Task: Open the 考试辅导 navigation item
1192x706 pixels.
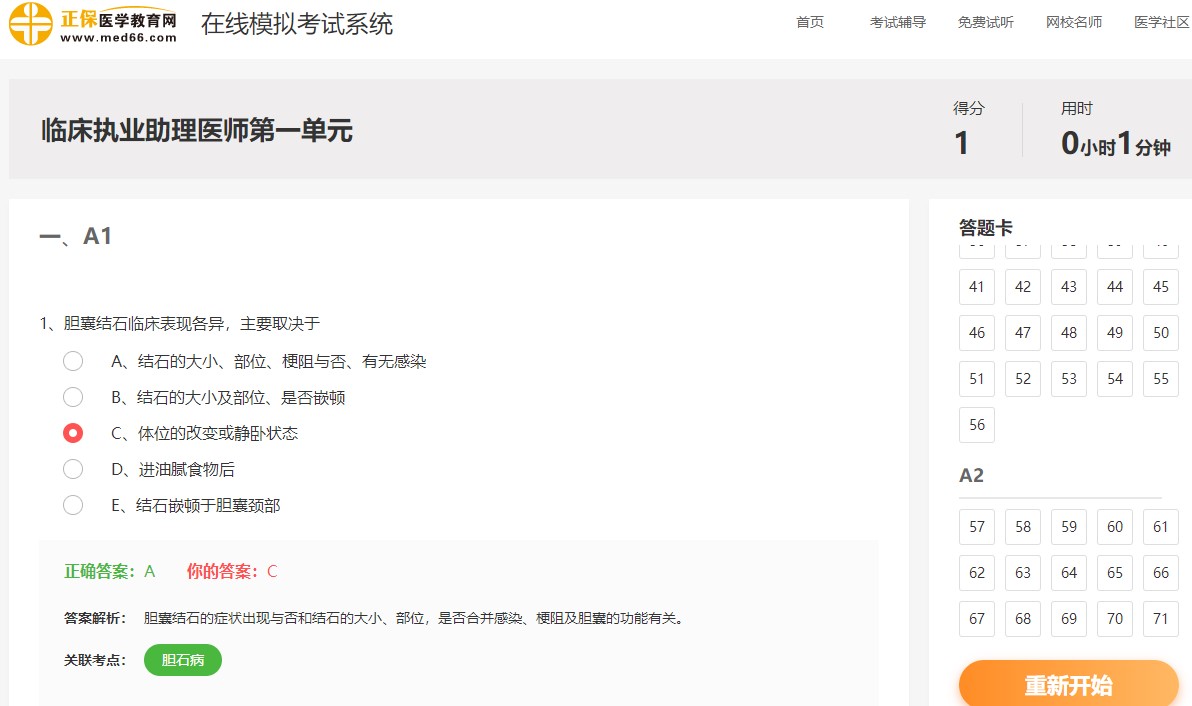Action: [898, 22]
